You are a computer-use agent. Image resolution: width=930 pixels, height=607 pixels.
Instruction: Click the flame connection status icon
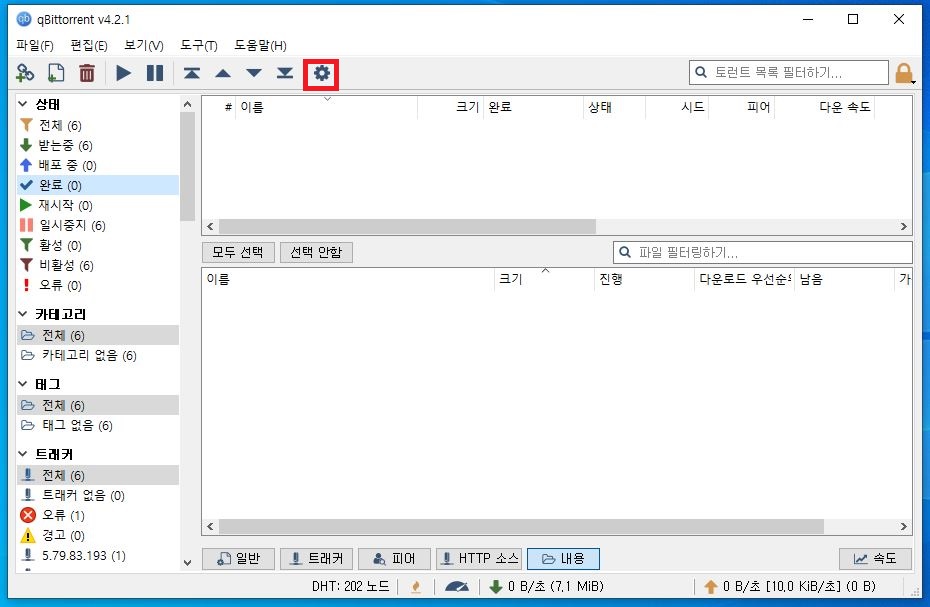click(x=416, y=587)
